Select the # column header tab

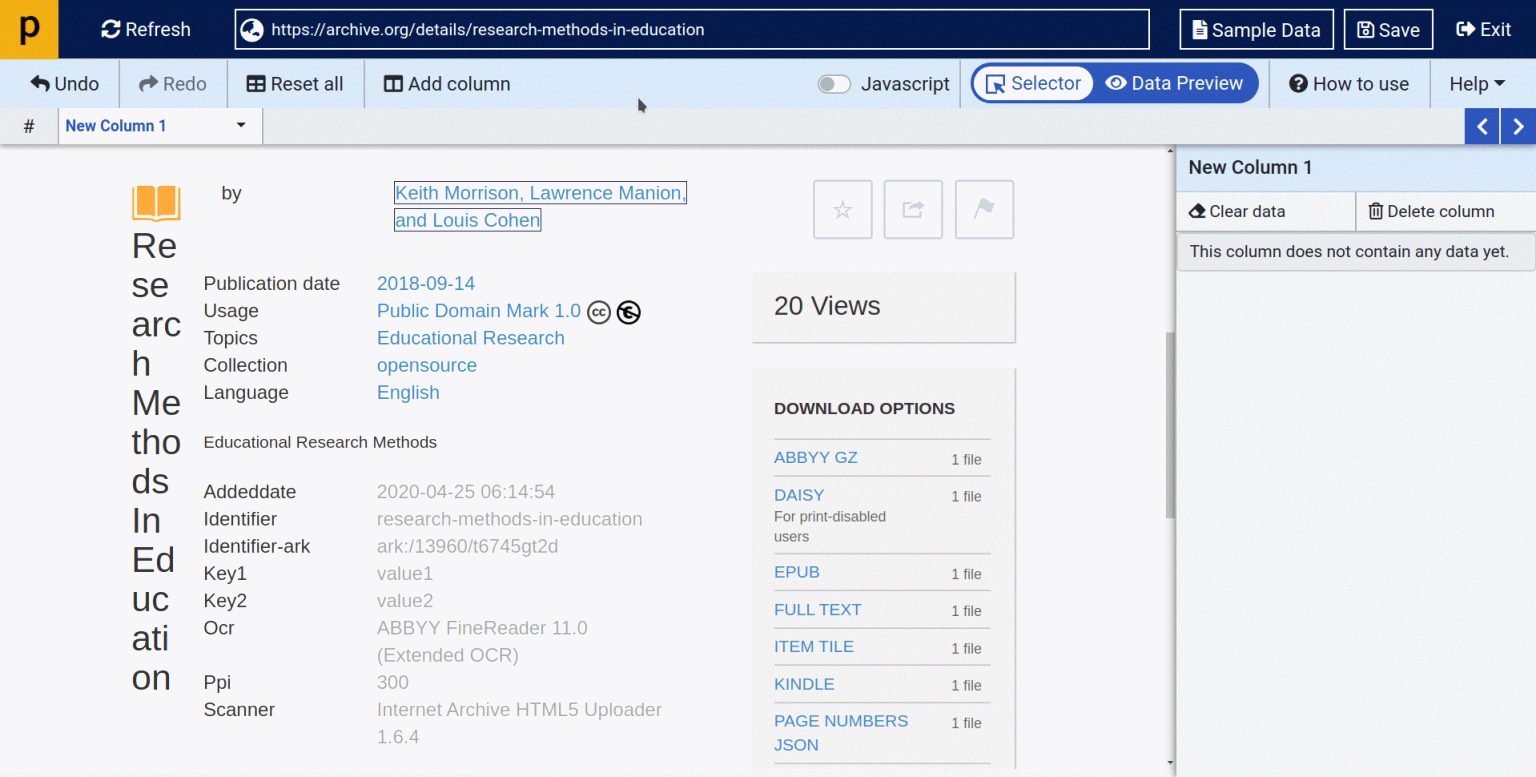click(28, 126)
